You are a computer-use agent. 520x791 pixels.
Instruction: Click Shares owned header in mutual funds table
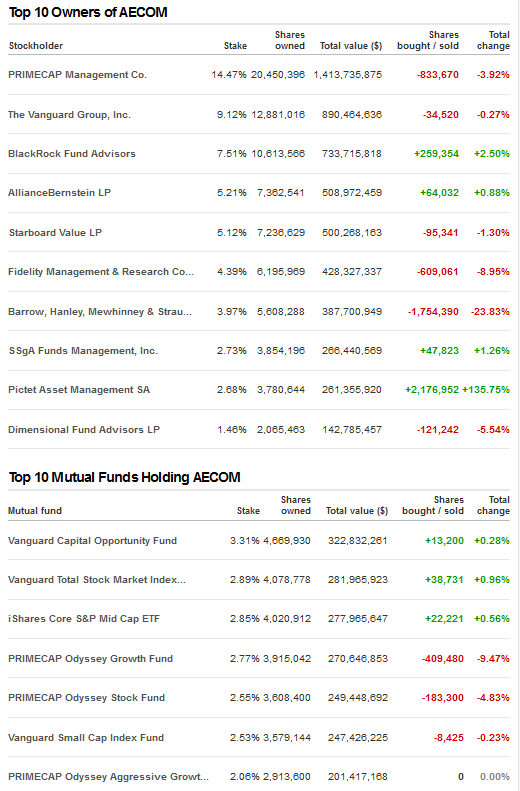tap(296, 505)
